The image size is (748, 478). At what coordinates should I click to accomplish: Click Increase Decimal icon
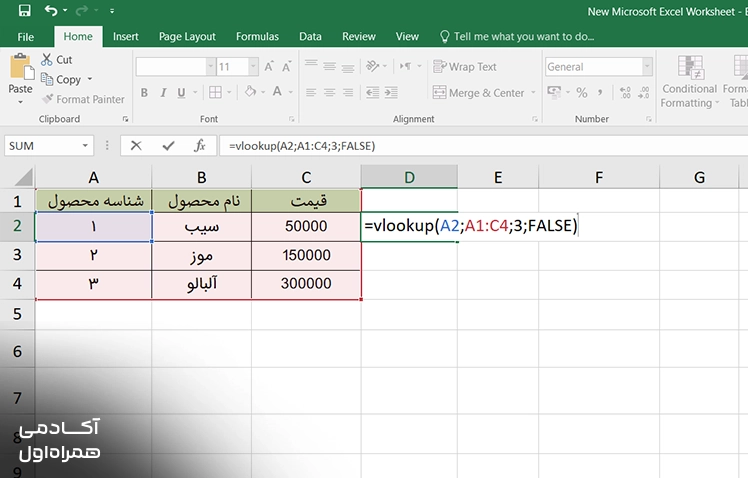click(x=625, y=92)
